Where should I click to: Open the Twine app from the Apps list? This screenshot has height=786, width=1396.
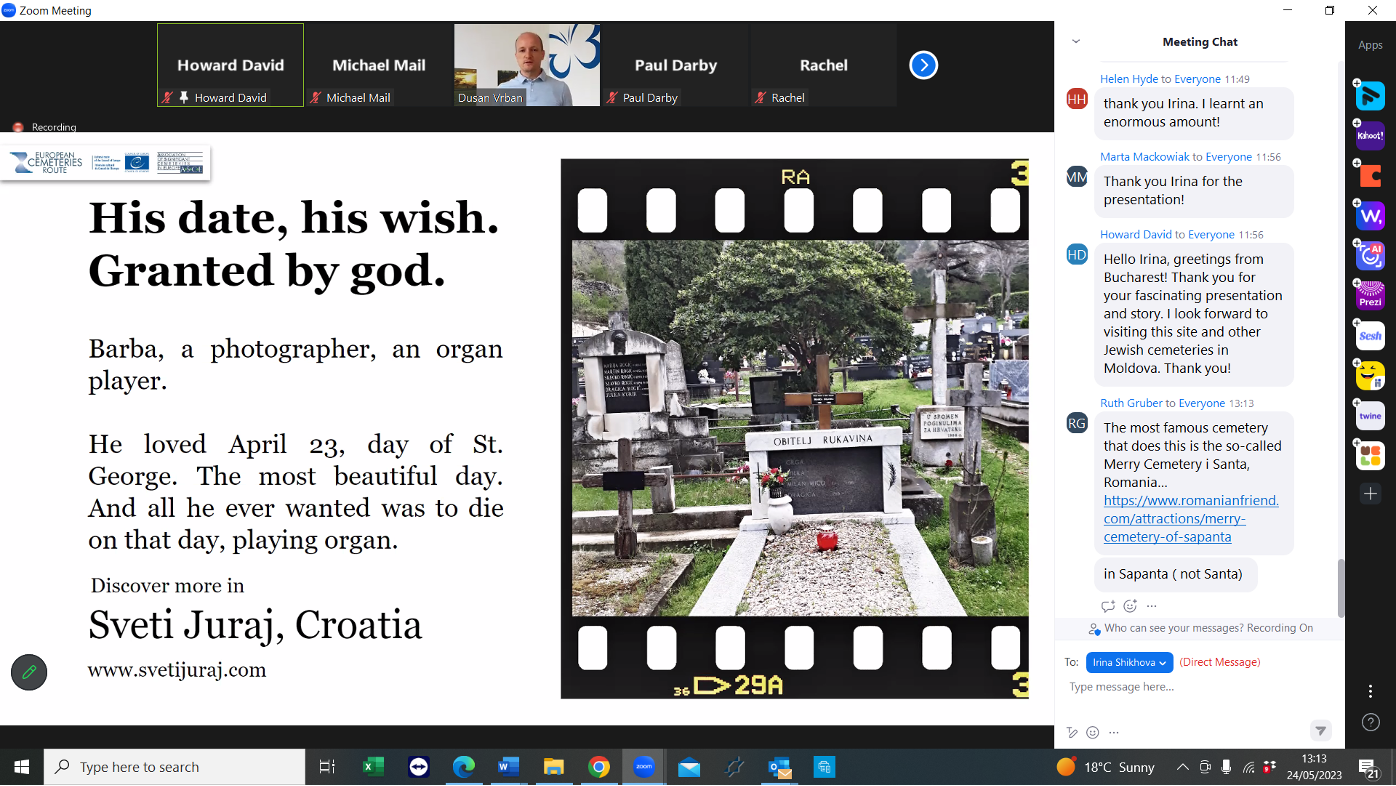click(1370, 415)
